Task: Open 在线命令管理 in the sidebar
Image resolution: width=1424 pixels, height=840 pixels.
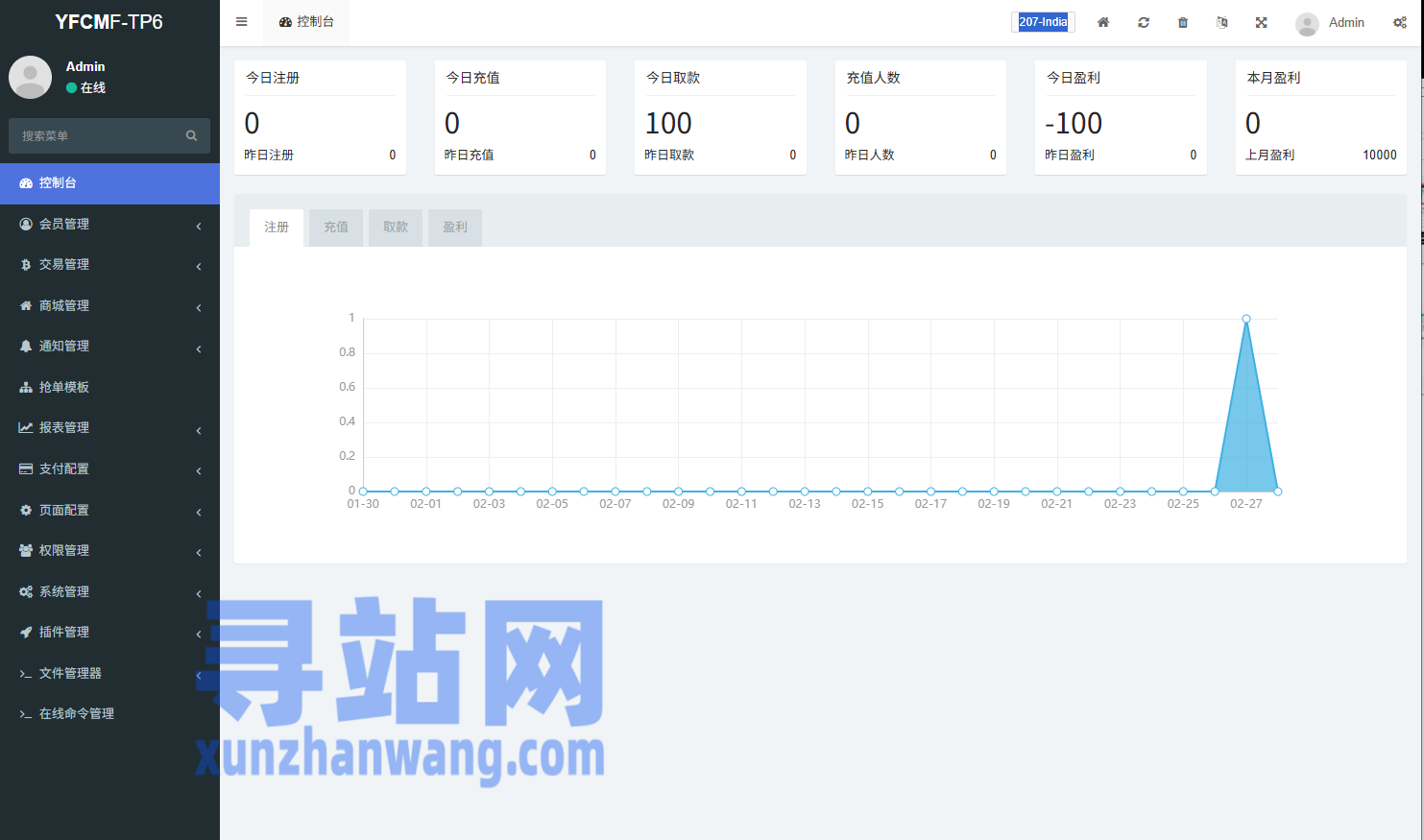Action: 76,713
